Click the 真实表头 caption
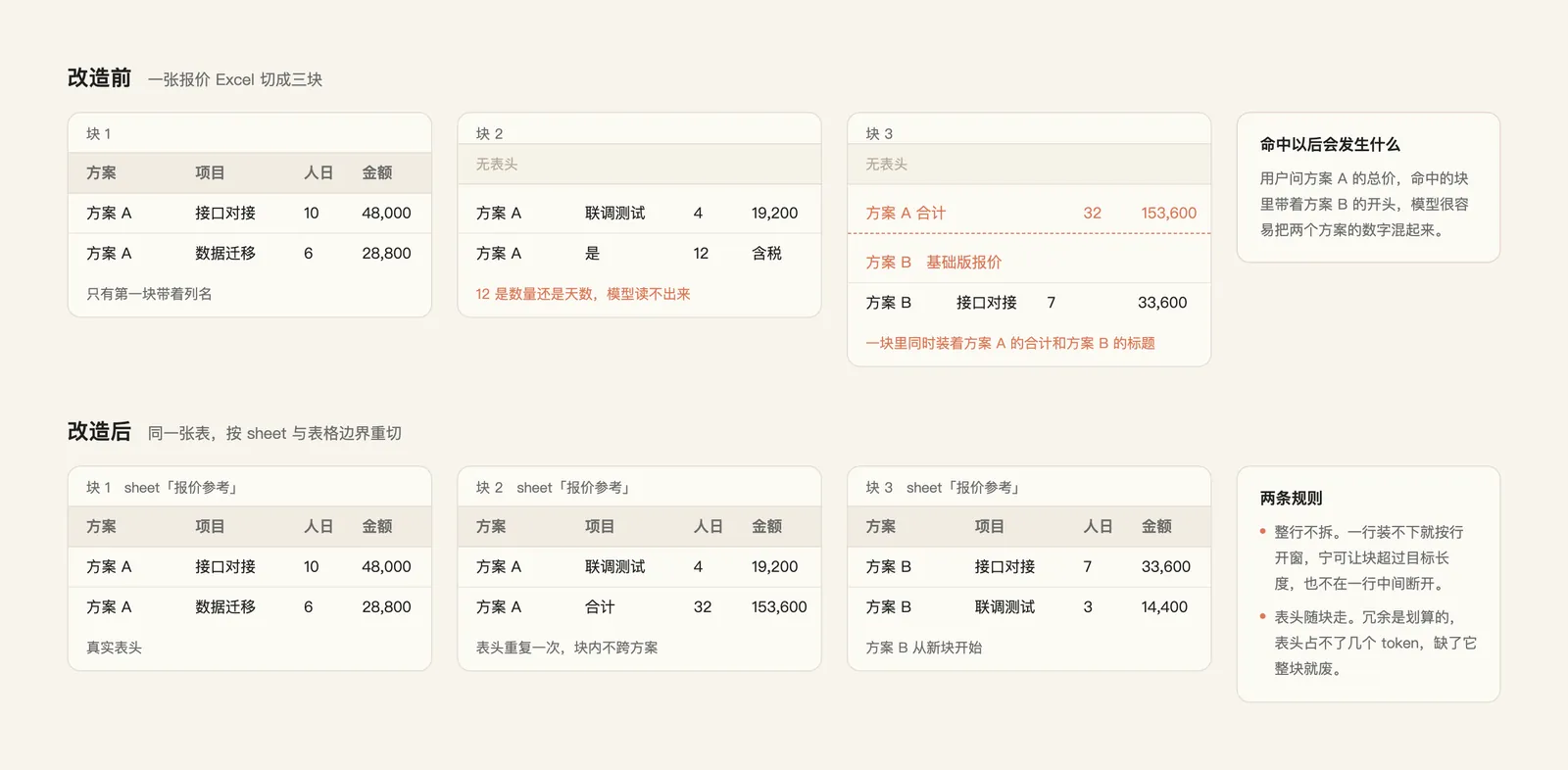This screenshot has height=770, width=1568. pos(114,648)
